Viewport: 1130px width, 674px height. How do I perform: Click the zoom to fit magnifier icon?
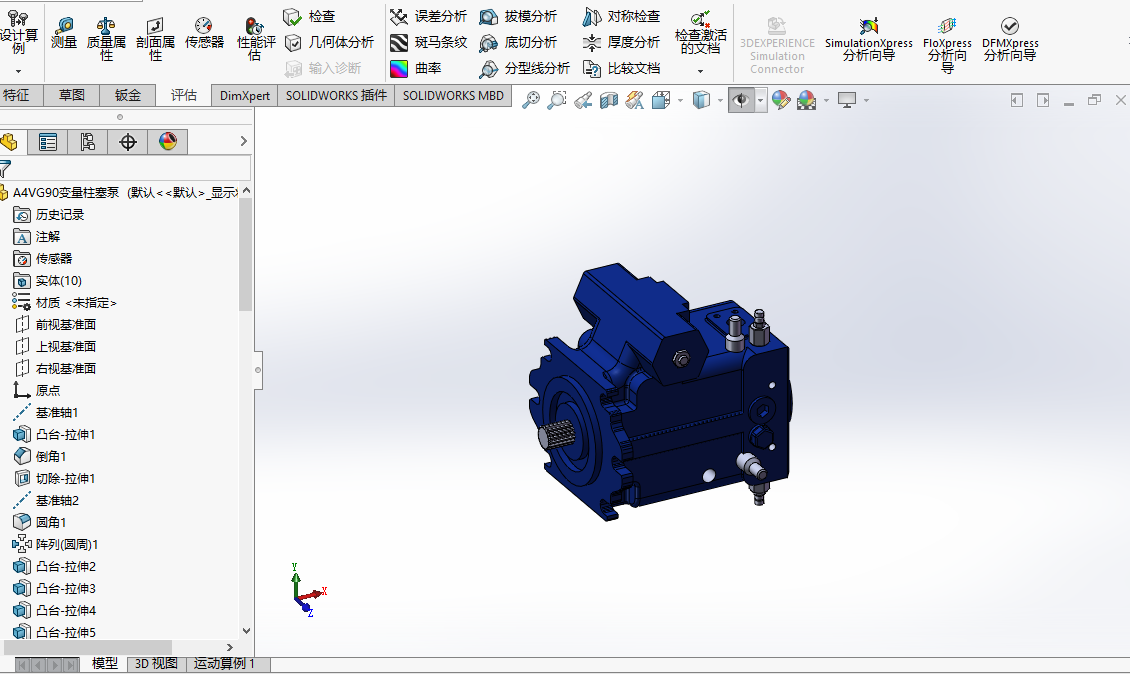pyautogui.click(x=531, y=100)
